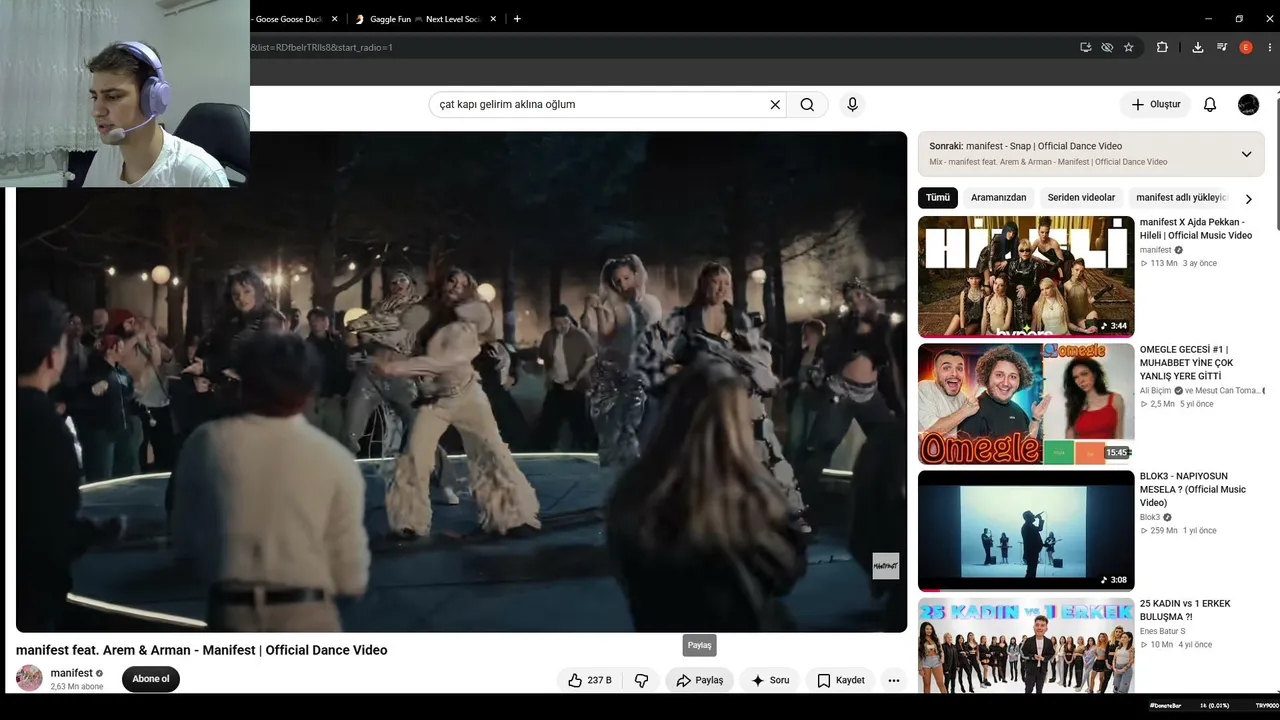Click the magnifier search button
This screenshot has width=1280, height=720.
[807, 104]
